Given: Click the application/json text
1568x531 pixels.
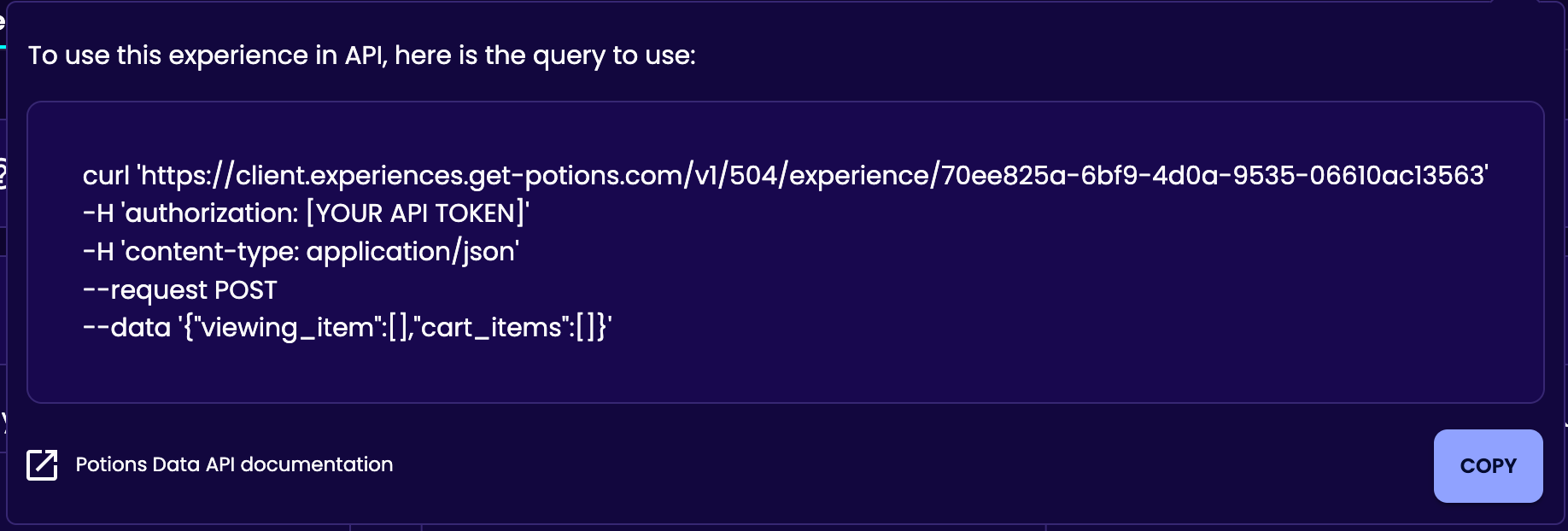Looking at the screenshot, I should [410, 252].
